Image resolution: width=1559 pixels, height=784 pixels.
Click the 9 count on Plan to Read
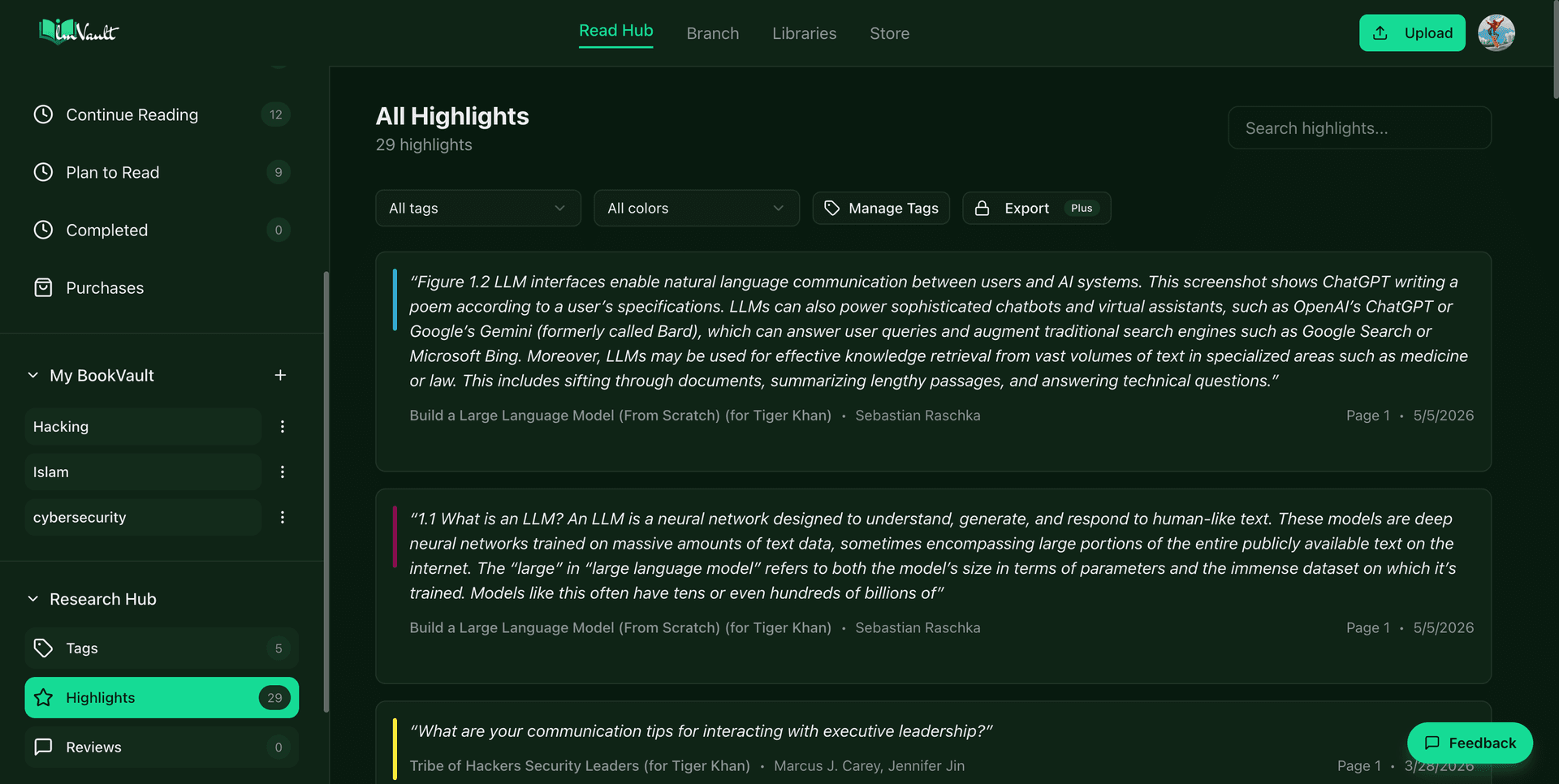pyautogui.click(x=279, y=172)
